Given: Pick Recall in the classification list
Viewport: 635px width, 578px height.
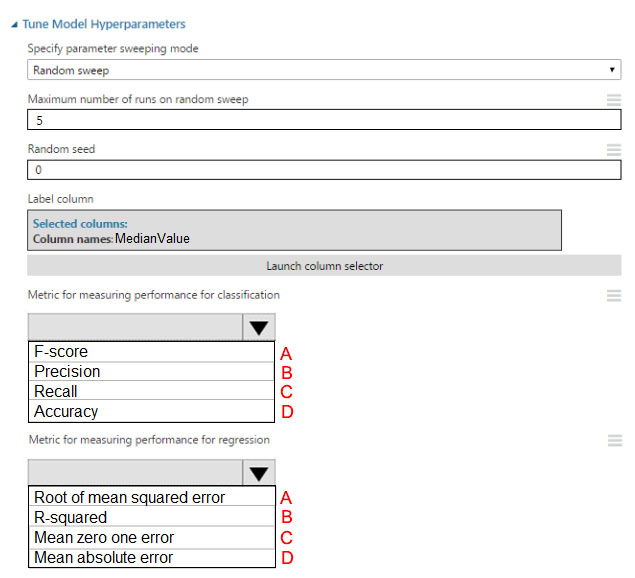Looking at the screenshot, I should point(151,391).
